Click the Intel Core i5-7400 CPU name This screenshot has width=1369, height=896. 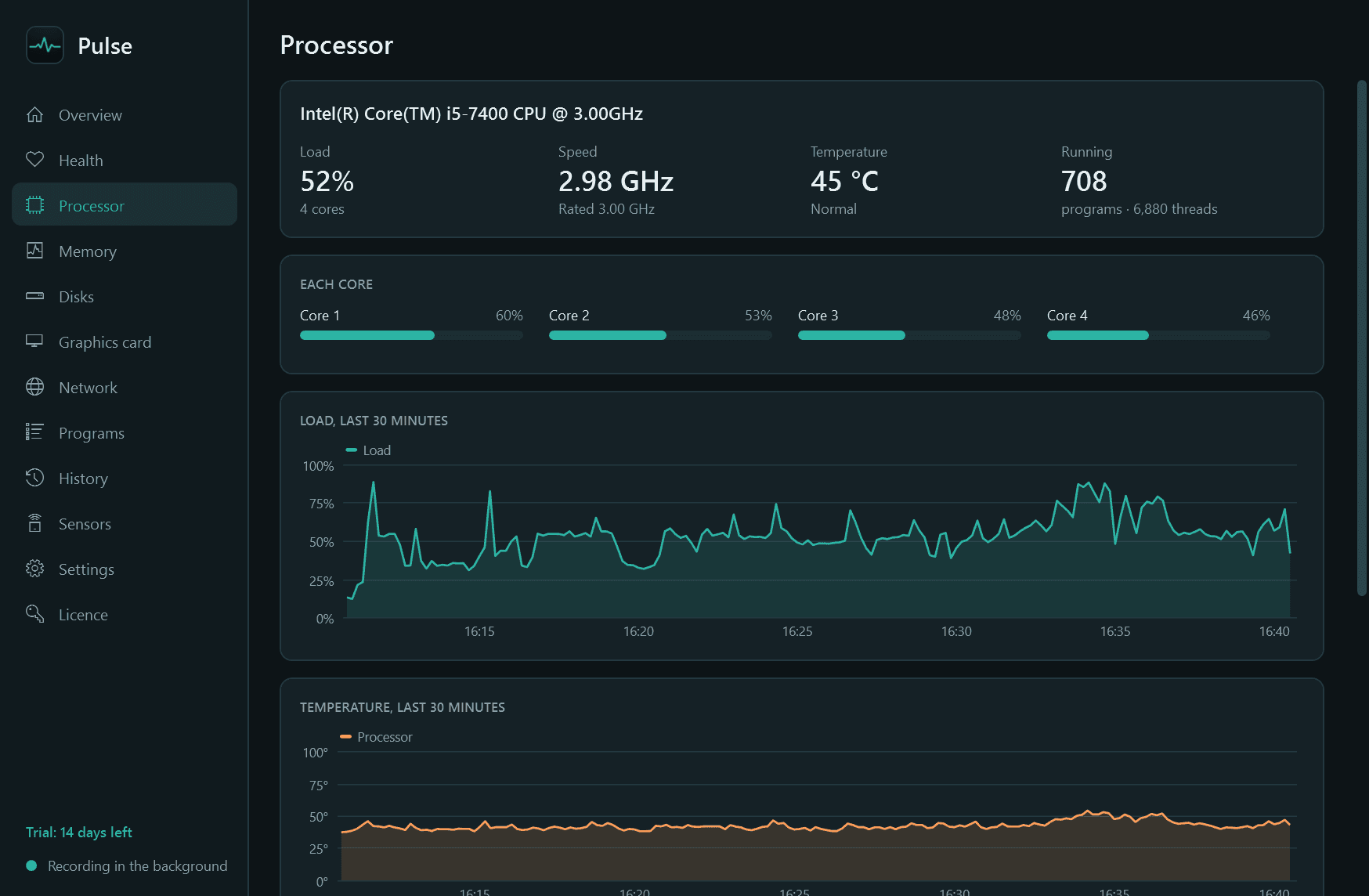pos(471,114)
